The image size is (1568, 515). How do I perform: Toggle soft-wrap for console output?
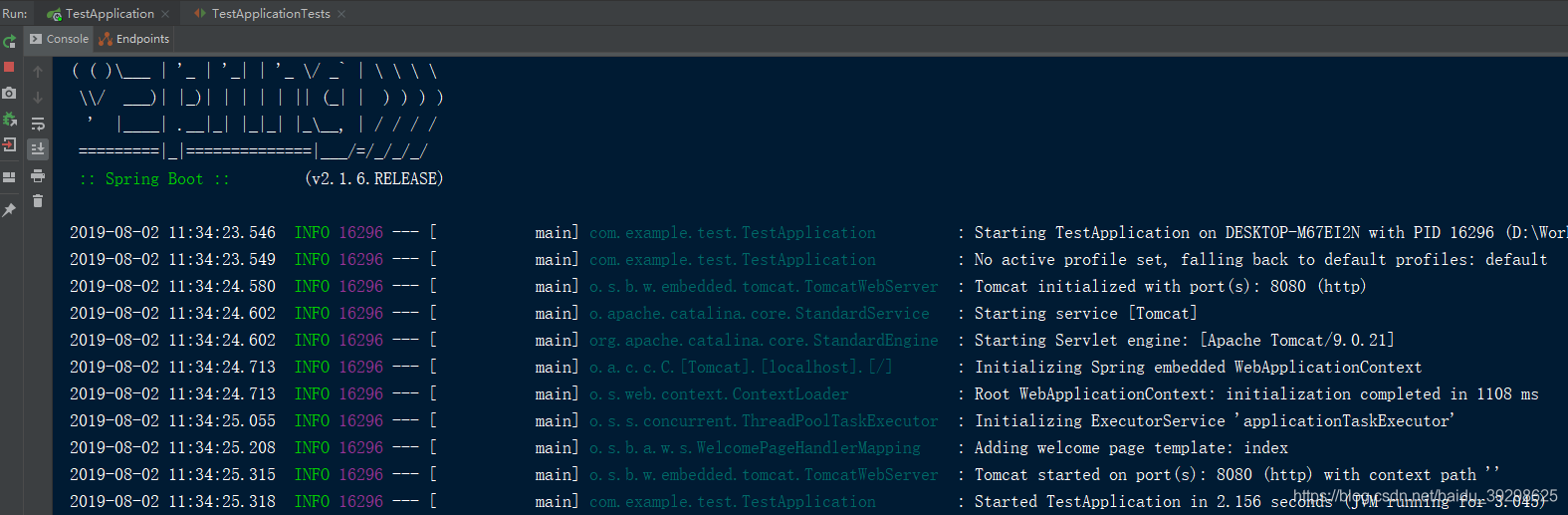[x=38, y=124]
